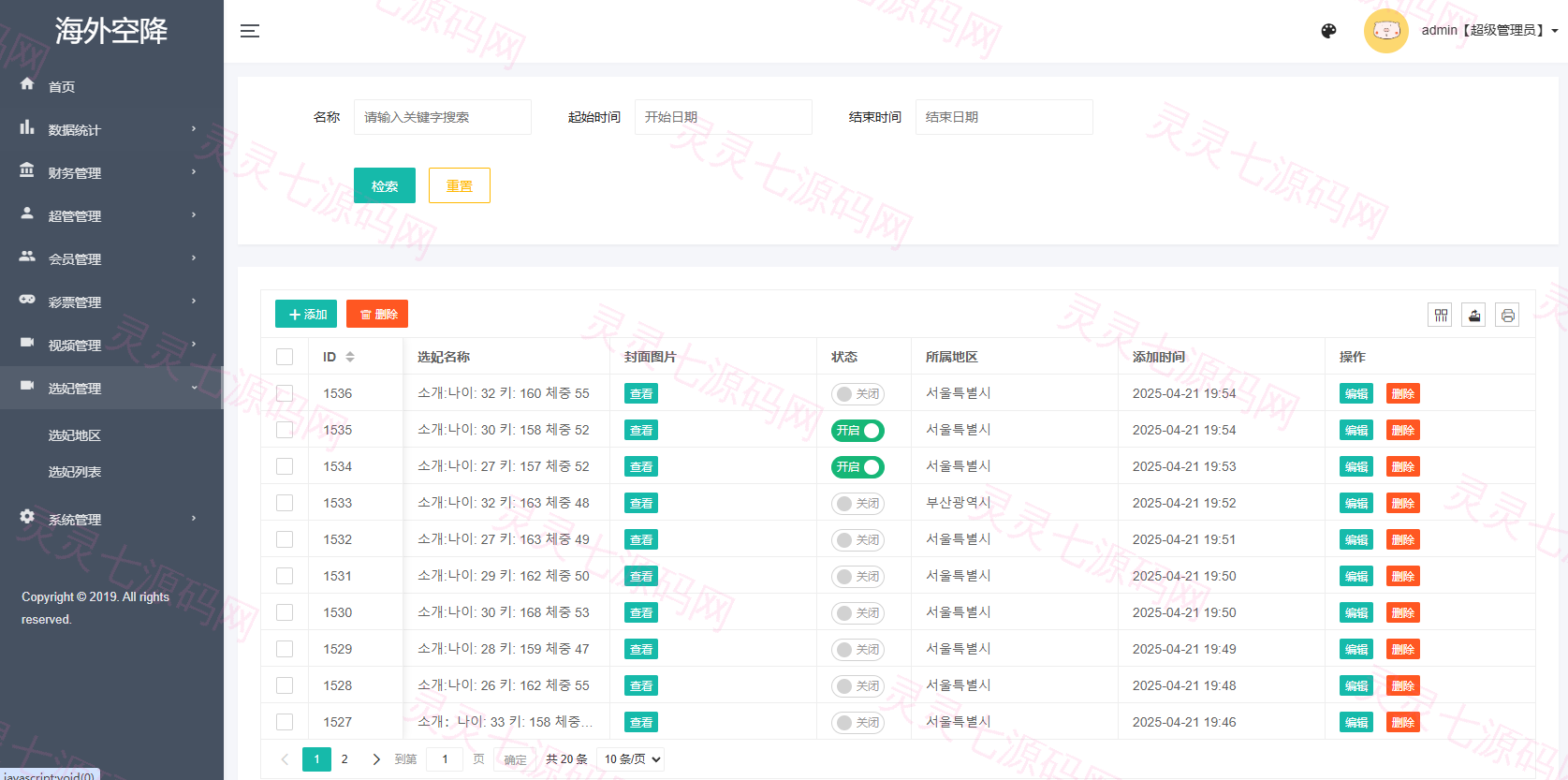Image resolution: width=1568 pixels, height=780 pixels.
Task: Click the export table icon
Action: click(1474, 316)
